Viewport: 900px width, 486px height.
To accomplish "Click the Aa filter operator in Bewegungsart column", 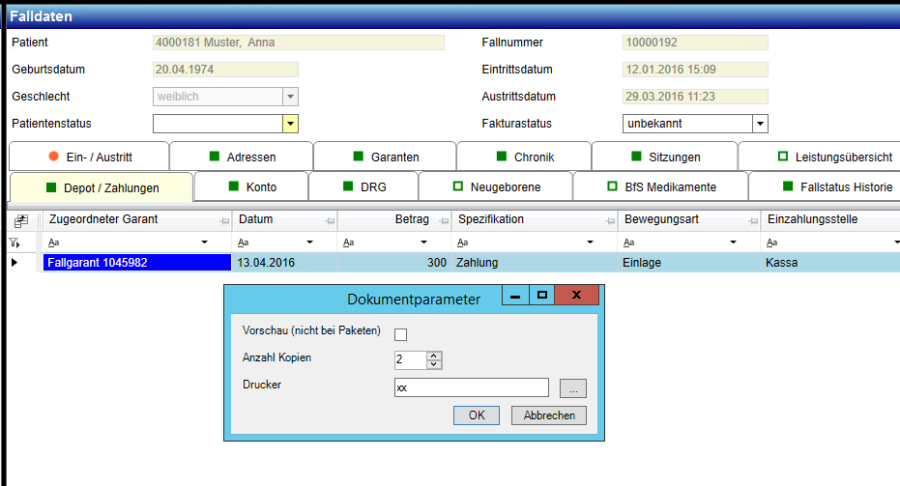I will 629,243.
